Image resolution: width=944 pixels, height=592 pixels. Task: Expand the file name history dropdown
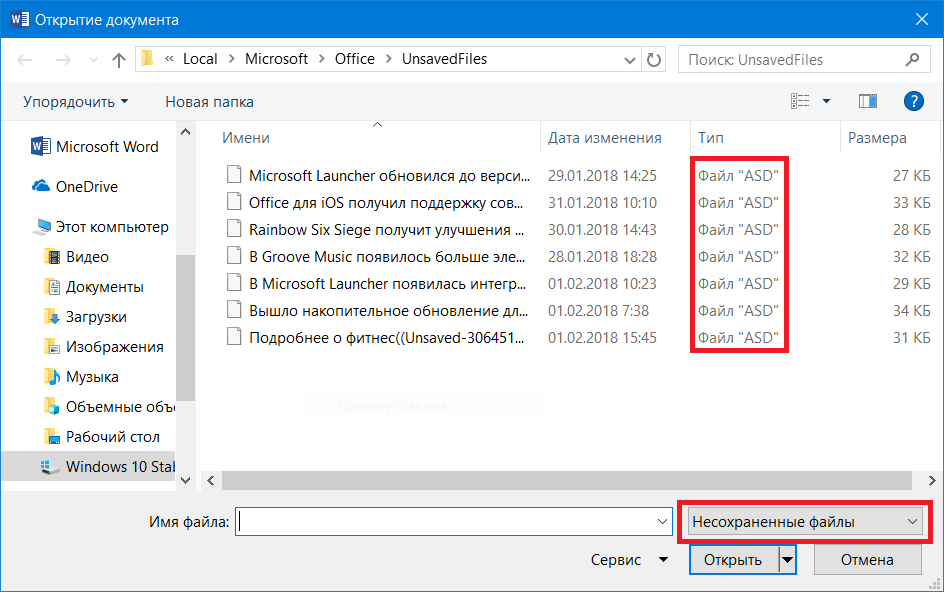tap(663, 522)
